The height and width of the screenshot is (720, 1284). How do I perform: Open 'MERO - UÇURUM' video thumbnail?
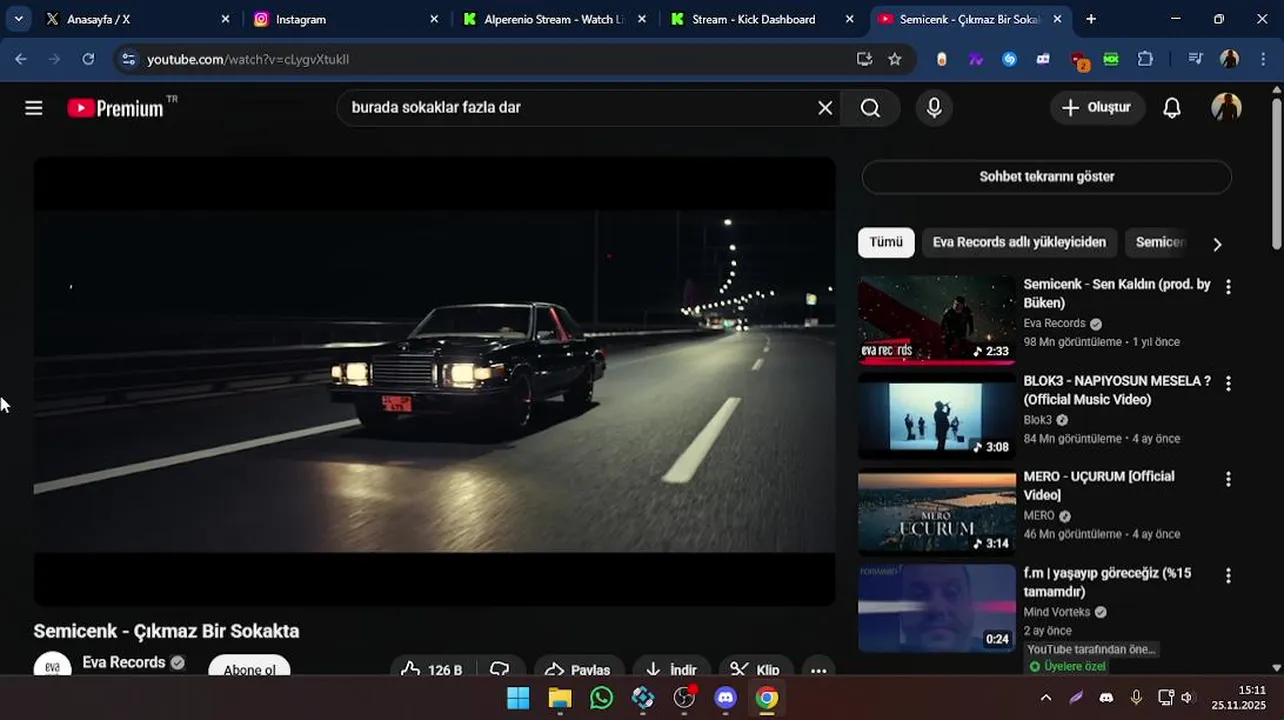pyautogui.click(x=936, y=512)
